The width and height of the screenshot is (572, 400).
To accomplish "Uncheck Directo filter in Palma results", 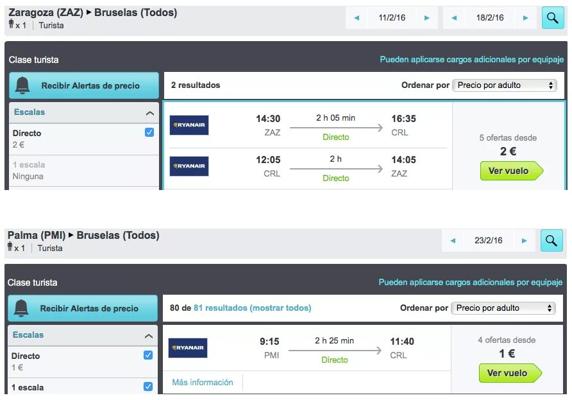I will (148, 355).
